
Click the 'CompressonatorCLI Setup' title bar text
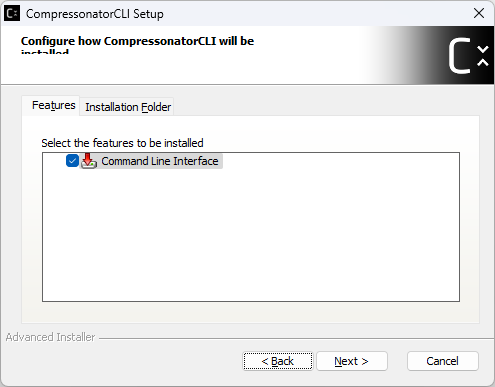(x=95, y=14)
